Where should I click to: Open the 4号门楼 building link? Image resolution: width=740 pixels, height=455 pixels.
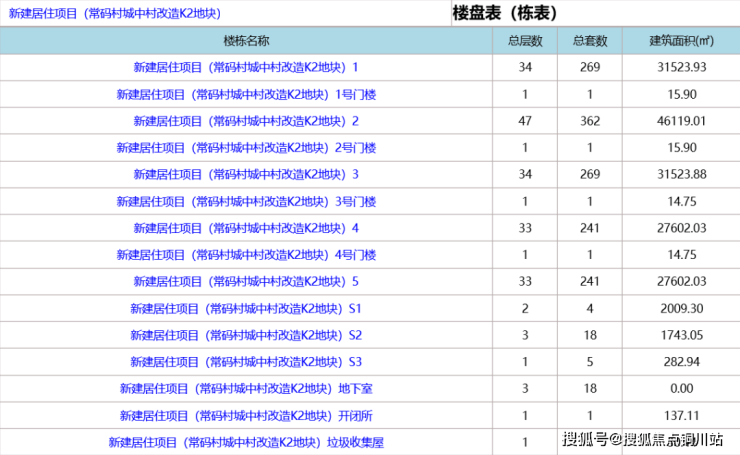[x=246, y=254]
